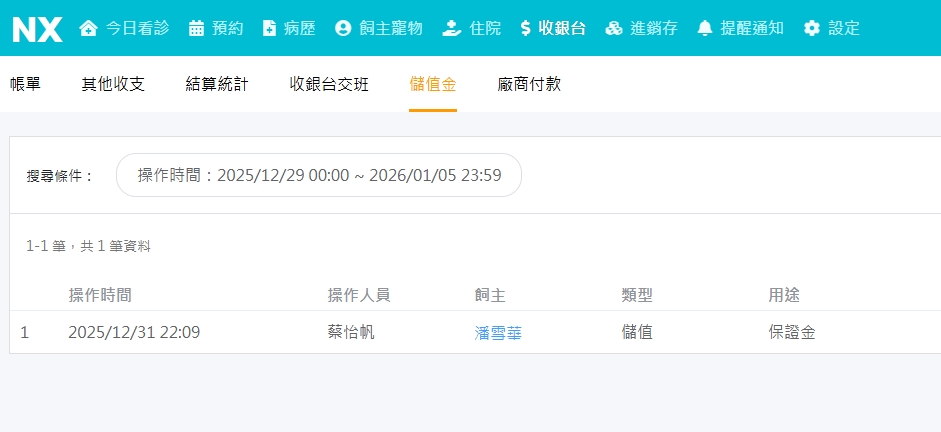Click the 飼主寵物 person icon
The image size is (941, 432).
coord(343,29)
